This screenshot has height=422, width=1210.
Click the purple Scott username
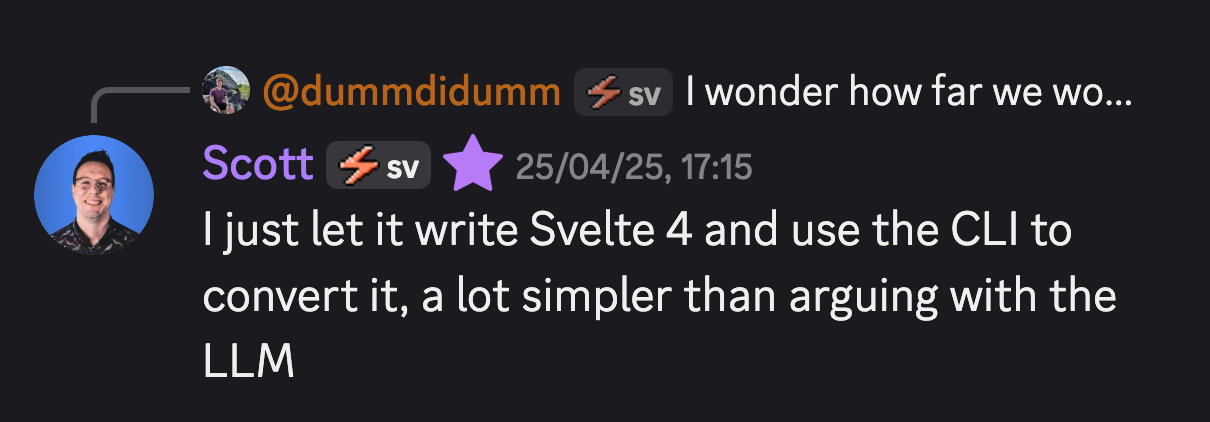pyautogui.click(x=258, y=164)
